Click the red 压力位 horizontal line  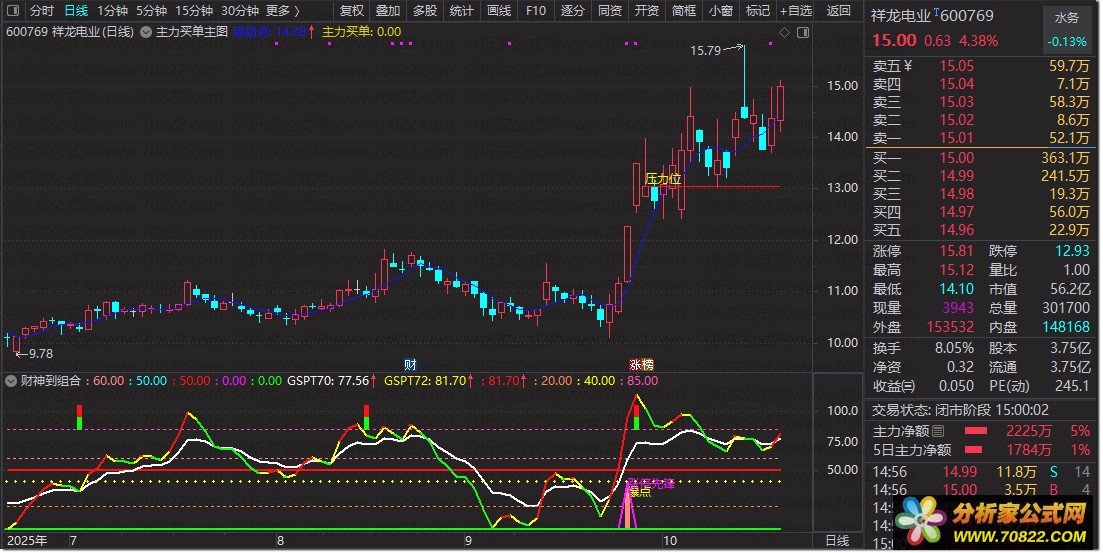click(x=740, y=186)
